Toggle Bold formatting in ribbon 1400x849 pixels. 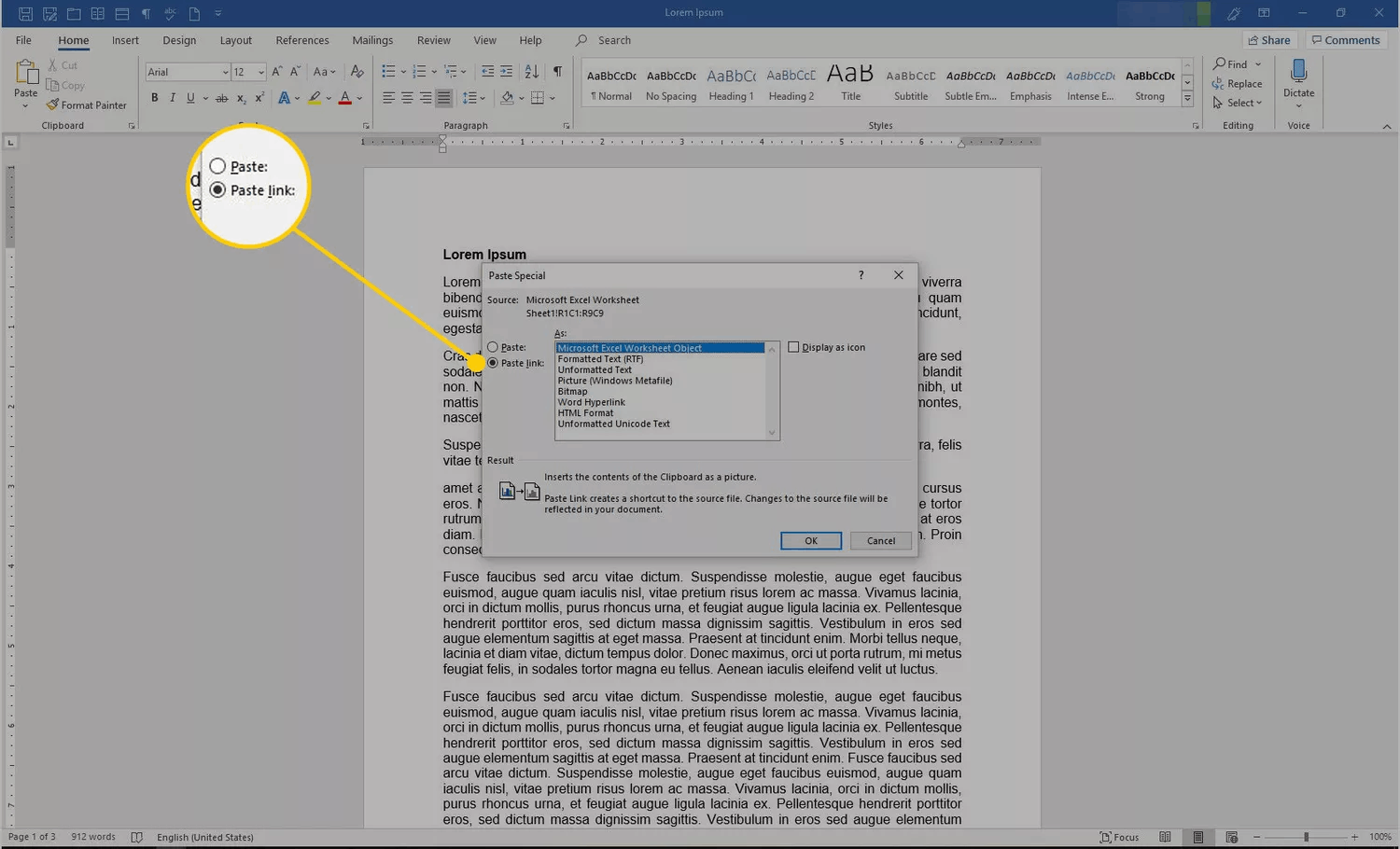(155, 98)
